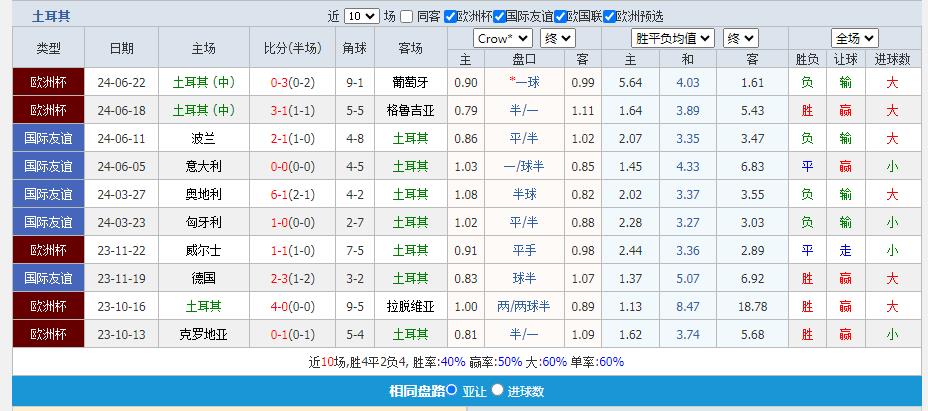Open the 终 dropdown beside Crow*
Viewport: 928px width, 411px height.
click(557, 38)
